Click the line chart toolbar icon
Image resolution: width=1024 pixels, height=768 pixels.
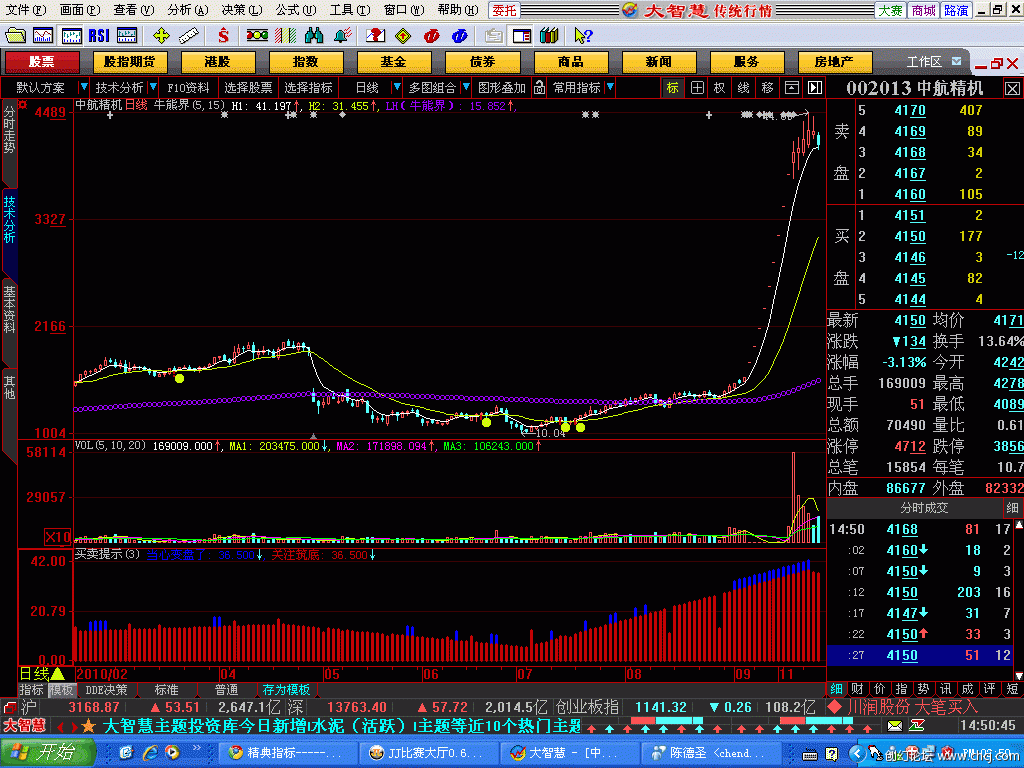coord(43,35)
